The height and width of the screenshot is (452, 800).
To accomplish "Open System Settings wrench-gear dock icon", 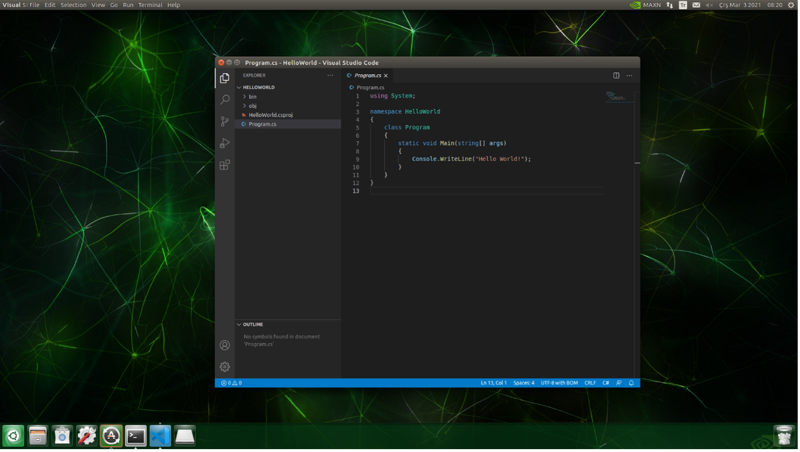I will (x=87, y=437).
